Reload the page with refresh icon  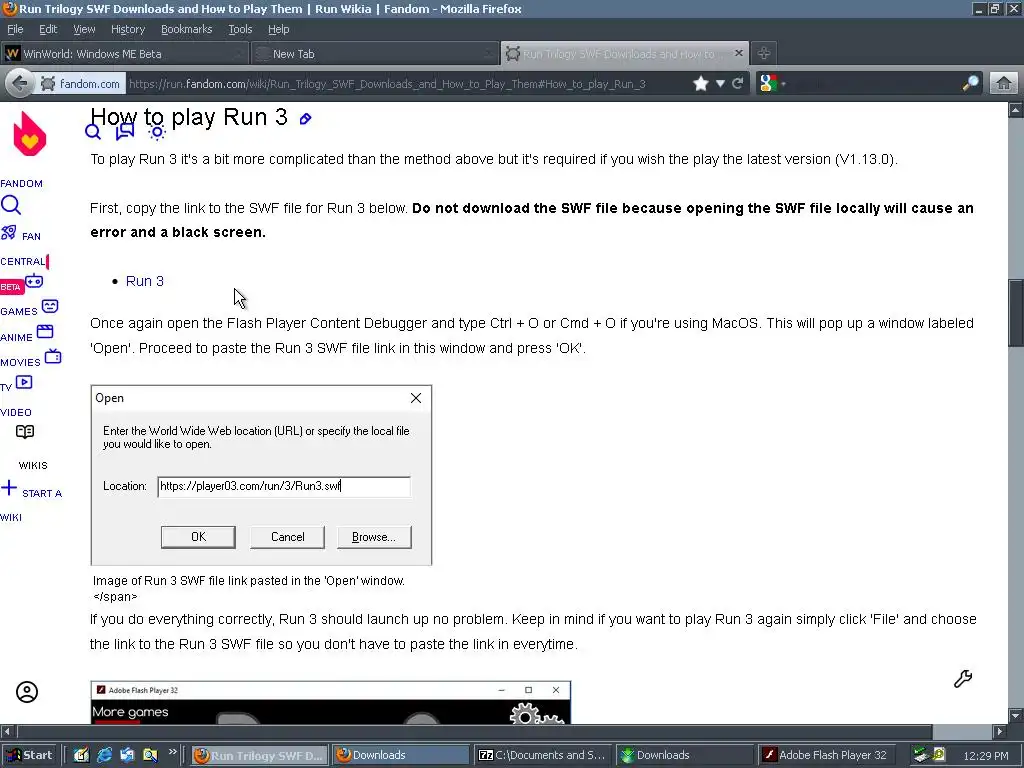[738, 84]
